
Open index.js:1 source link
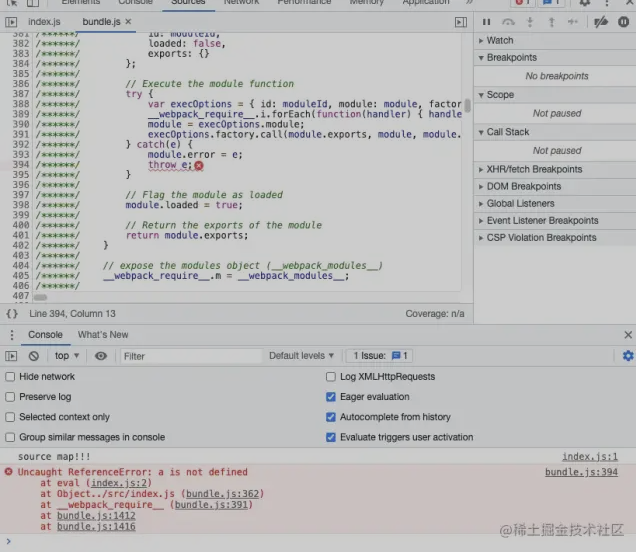[589, 457]
